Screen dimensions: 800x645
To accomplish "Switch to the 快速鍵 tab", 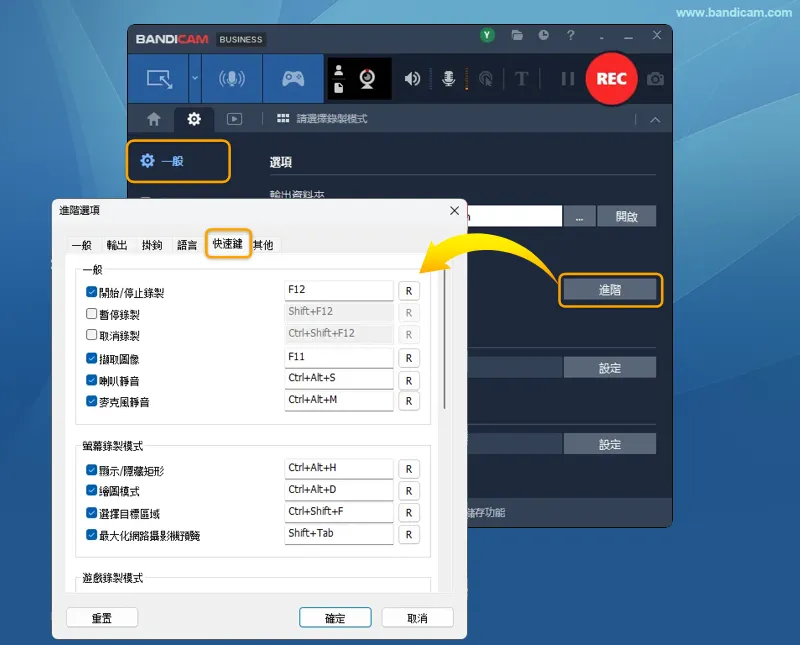I will coord(228,243).
